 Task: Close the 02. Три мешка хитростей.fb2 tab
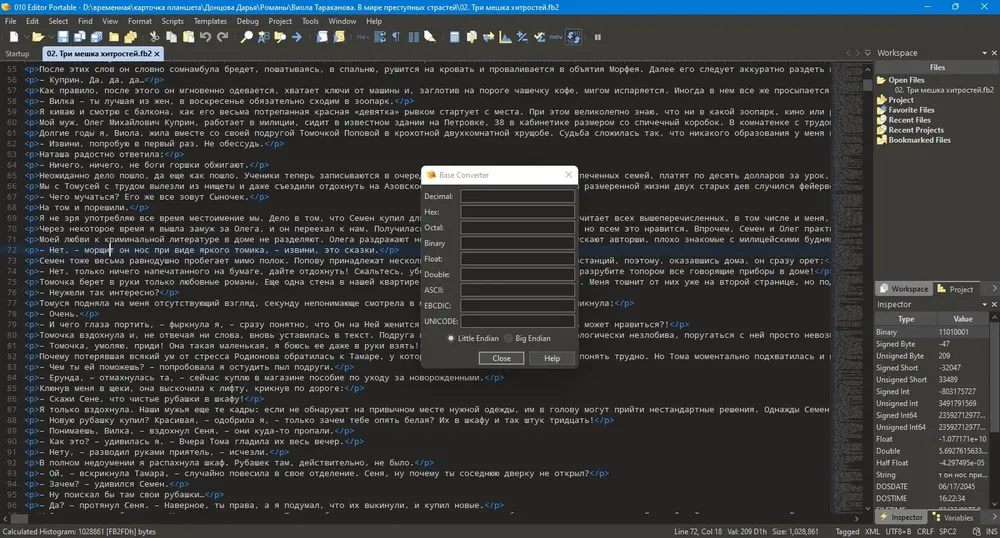point(157,54)
